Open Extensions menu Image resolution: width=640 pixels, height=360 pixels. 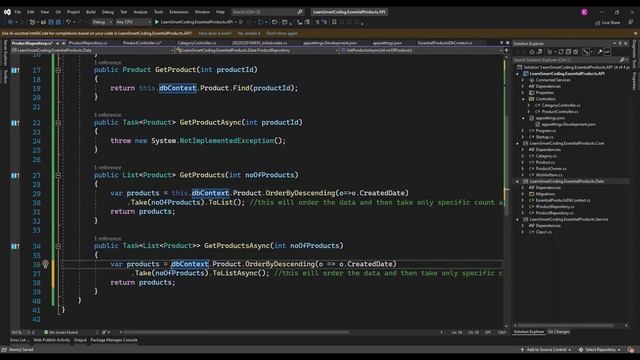point(179,12)
